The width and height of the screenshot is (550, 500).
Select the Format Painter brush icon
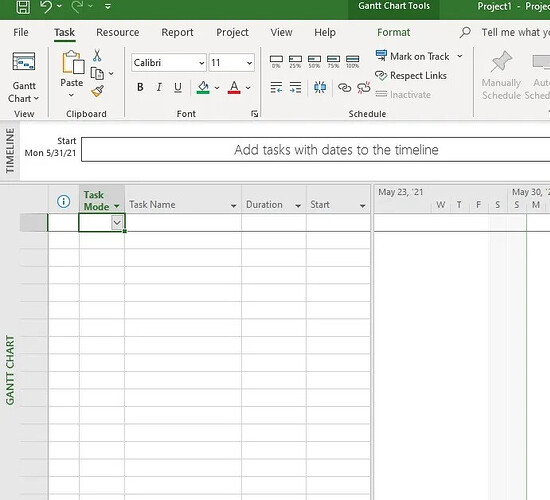(x=98, y=91)
